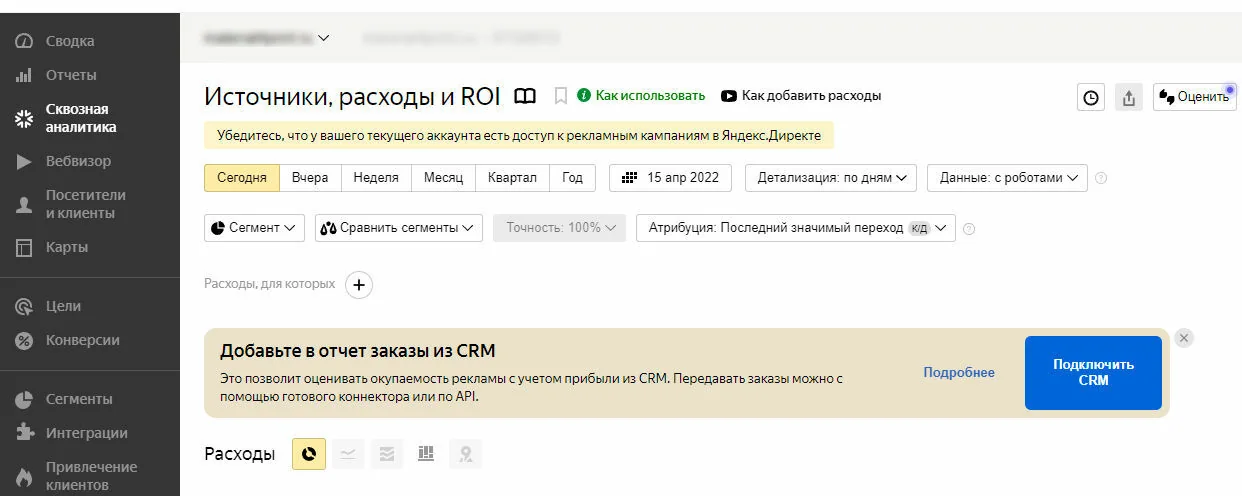Click the Оценить button
Image resolution: width=1242 pixels, height=496 pixels.
coord(1195,97)
